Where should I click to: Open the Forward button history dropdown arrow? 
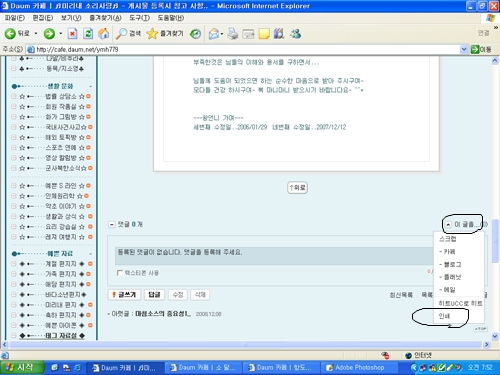(60, 33)
